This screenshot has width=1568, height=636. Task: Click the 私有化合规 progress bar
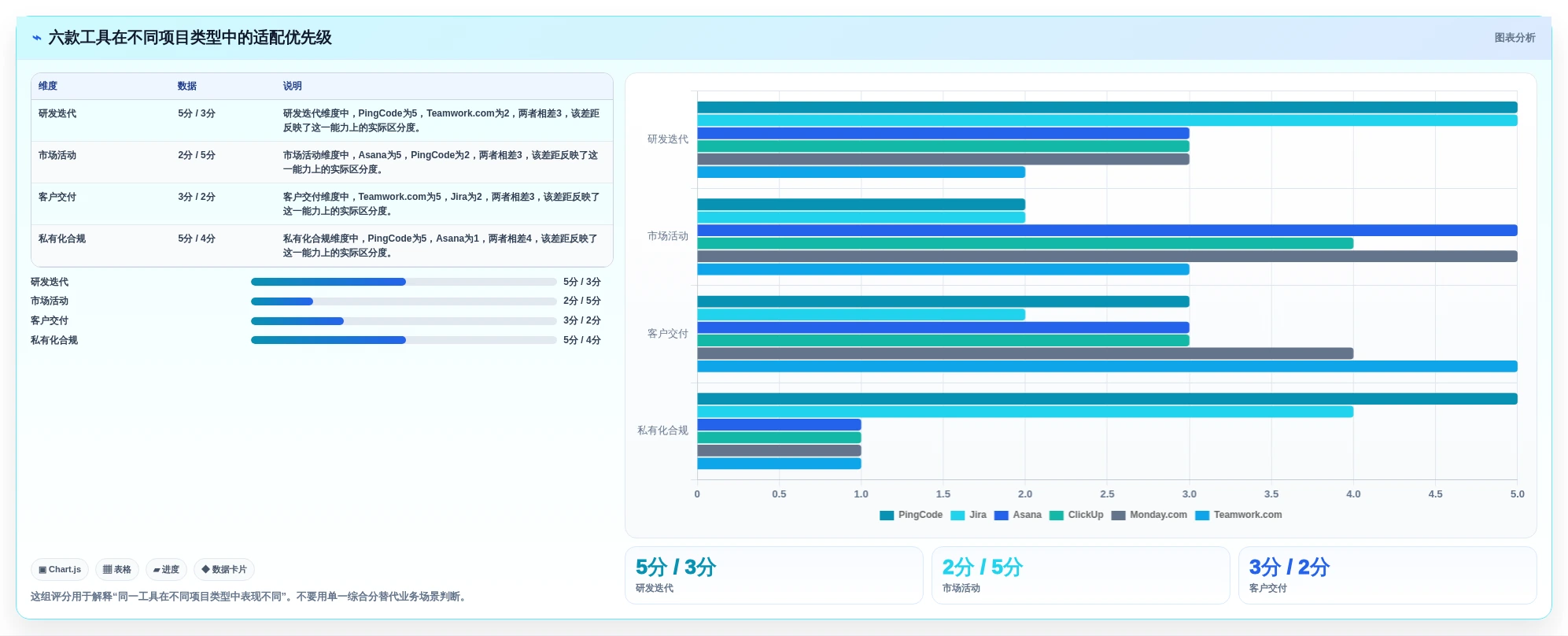point(404,340)
